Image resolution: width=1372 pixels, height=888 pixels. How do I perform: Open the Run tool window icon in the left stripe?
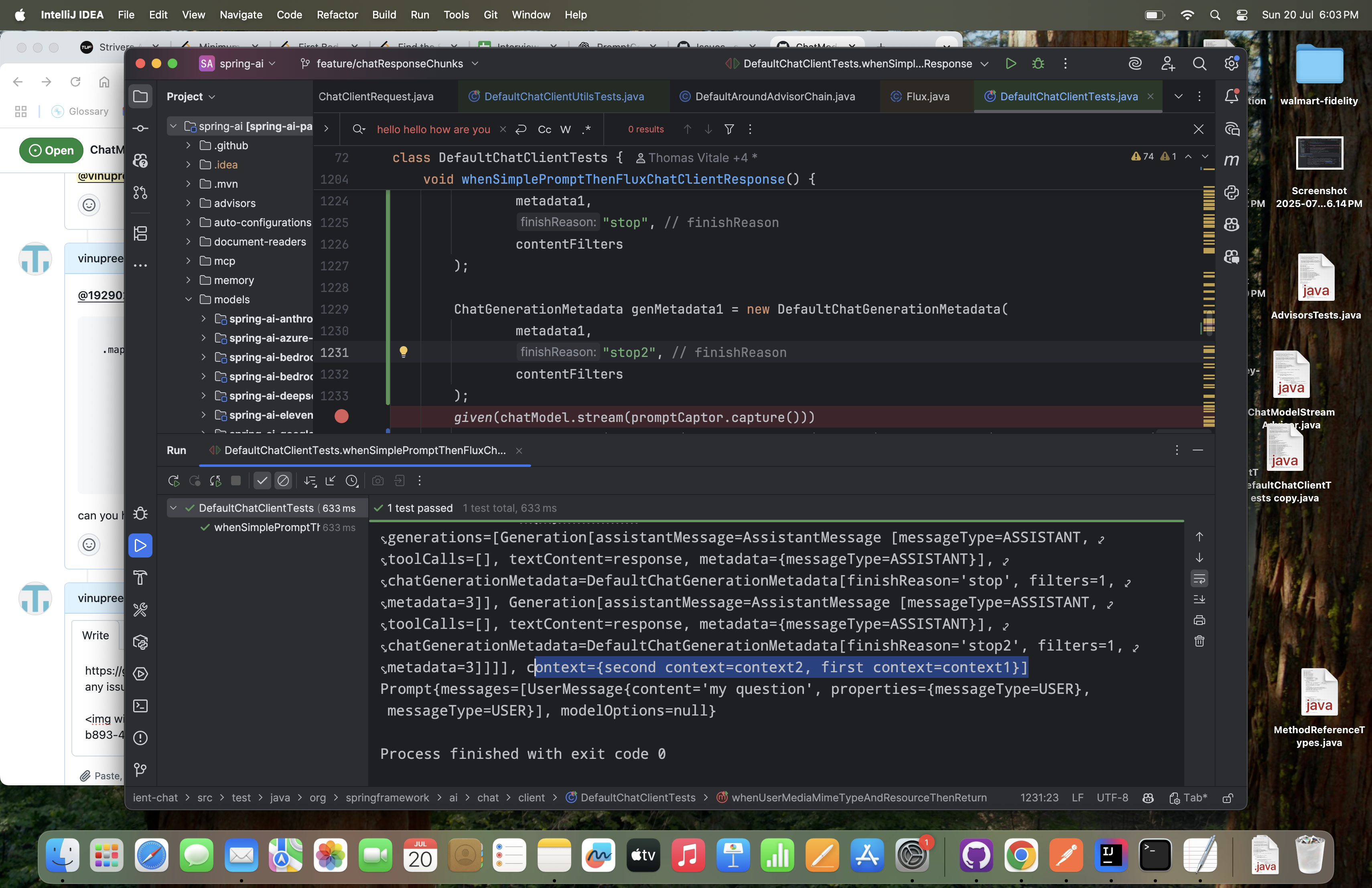pos(140,545)
